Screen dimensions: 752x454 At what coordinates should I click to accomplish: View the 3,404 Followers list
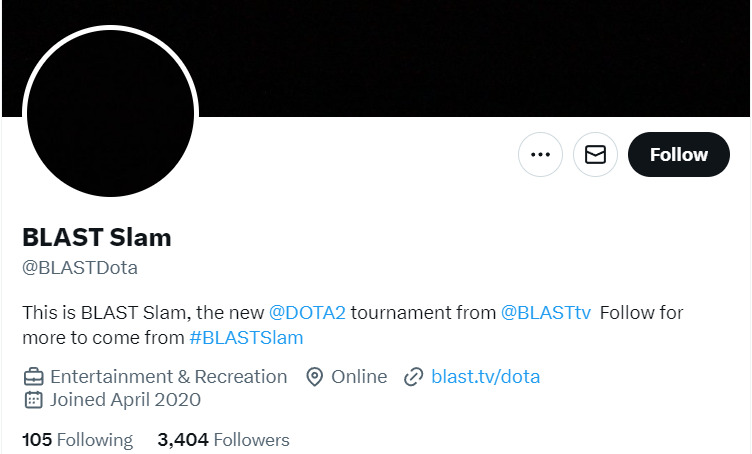223,440
